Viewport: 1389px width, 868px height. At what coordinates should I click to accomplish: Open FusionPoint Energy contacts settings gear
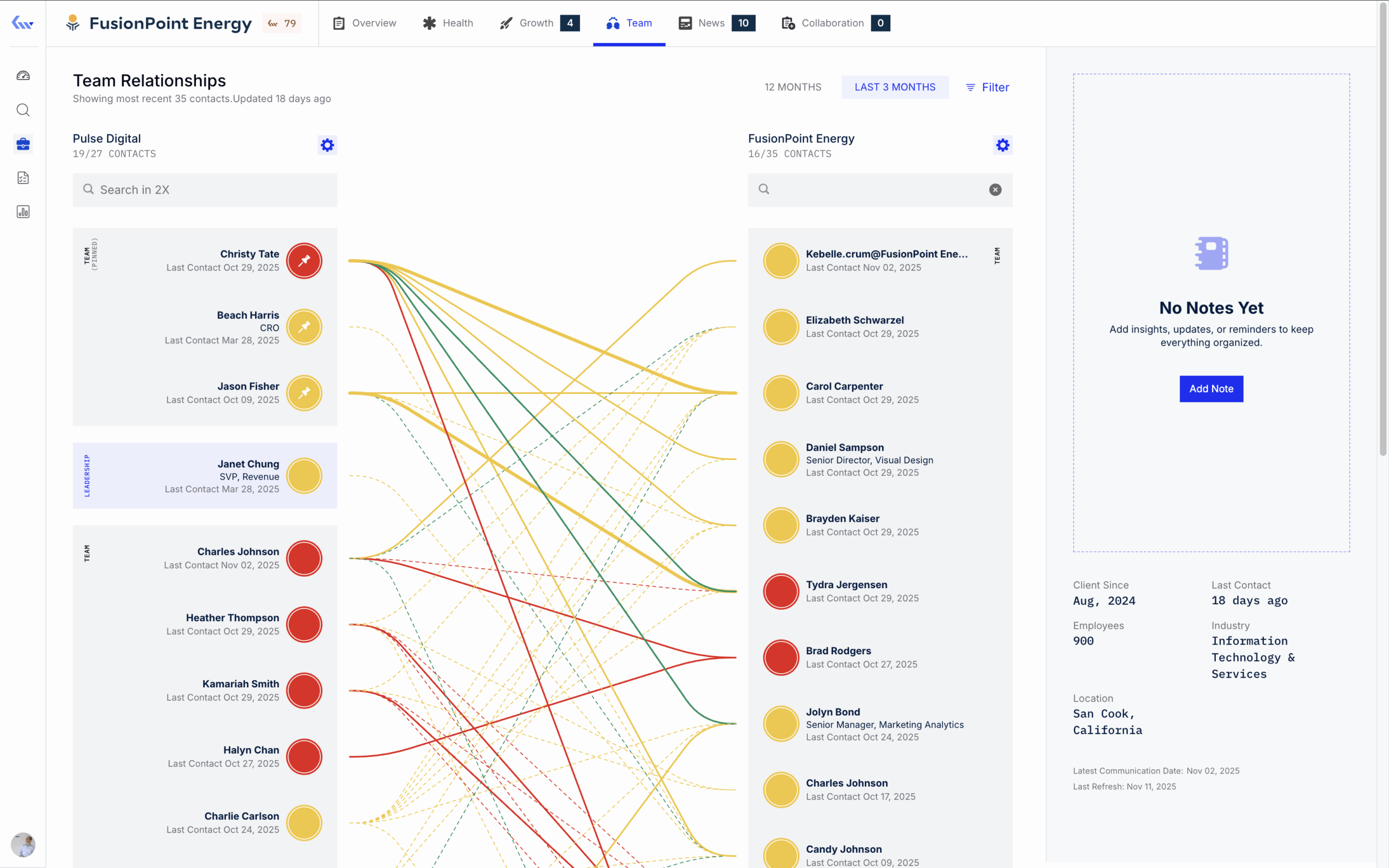point(1002,145)
